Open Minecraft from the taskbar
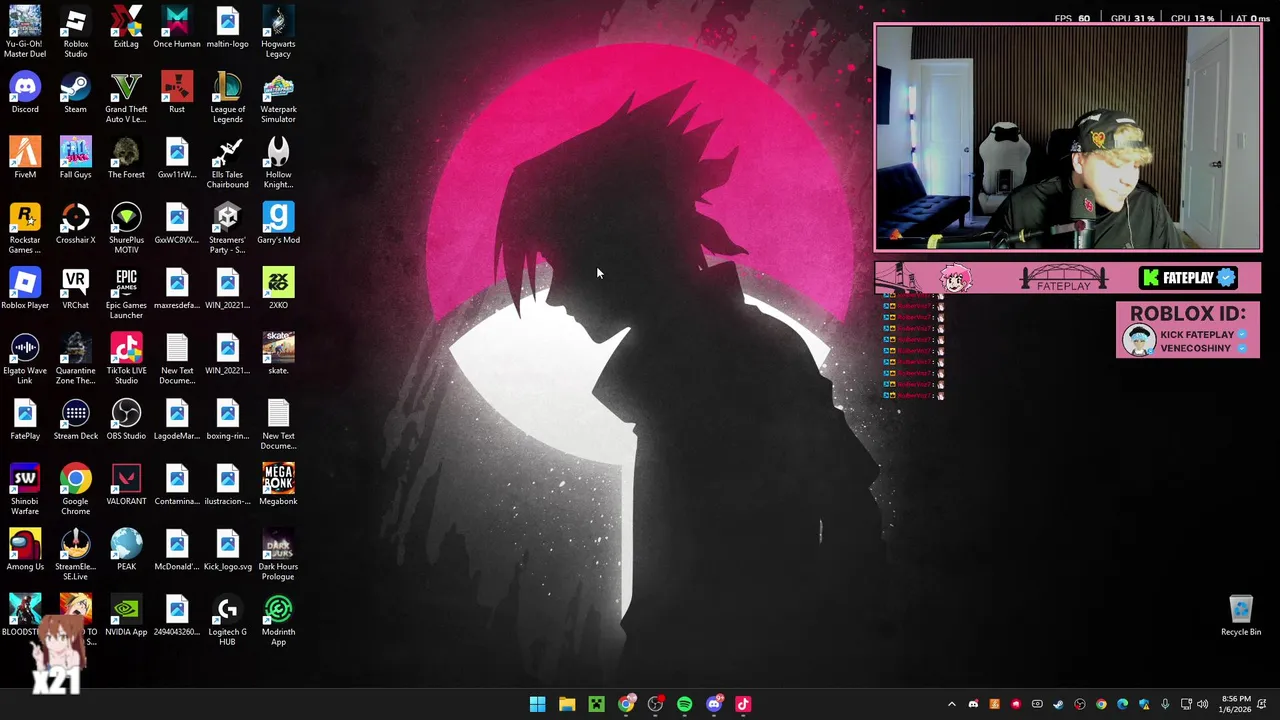 (x=596, y=704)
